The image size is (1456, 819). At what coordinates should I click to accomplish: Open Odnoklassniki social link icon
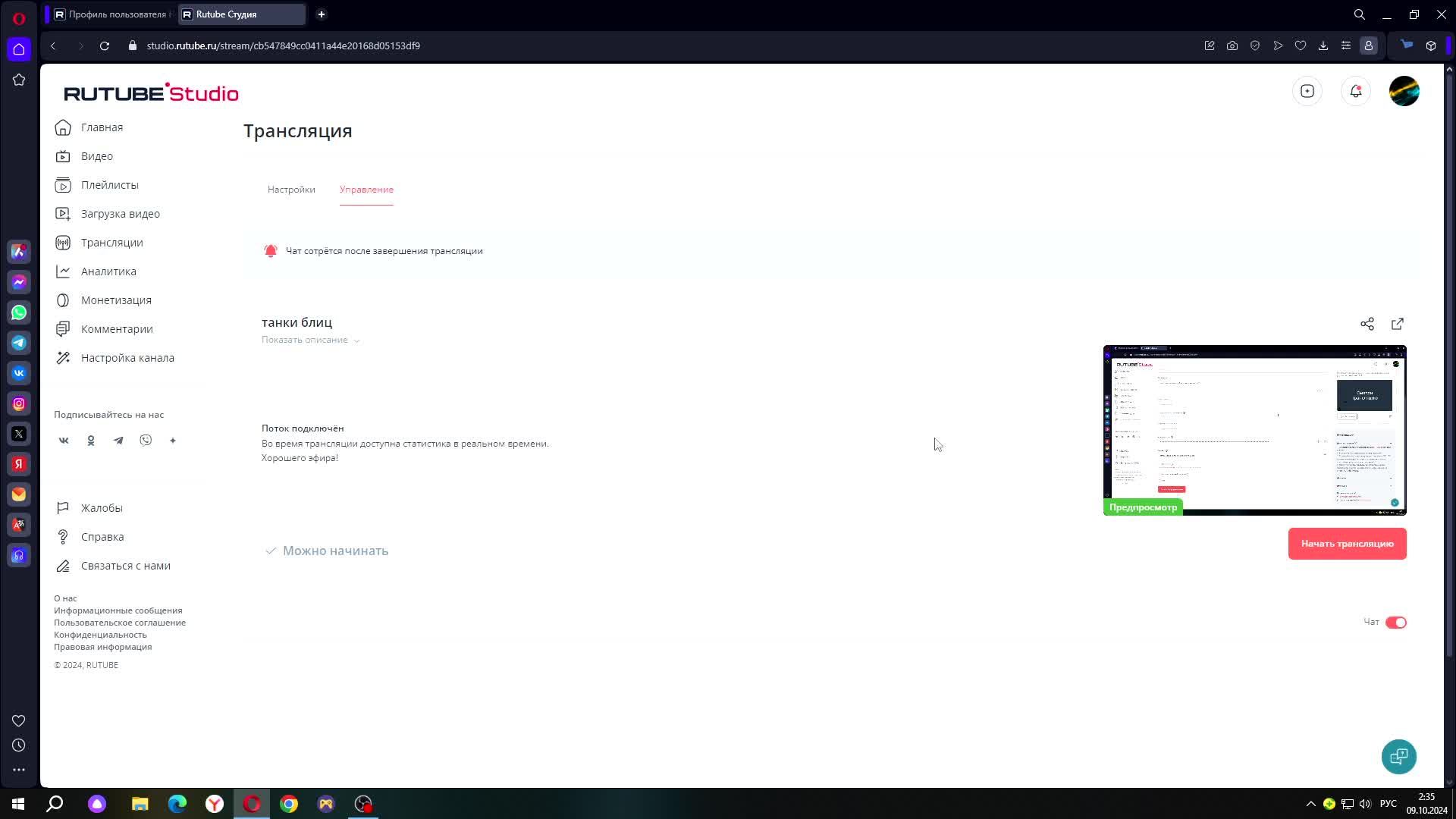[91, 441]
